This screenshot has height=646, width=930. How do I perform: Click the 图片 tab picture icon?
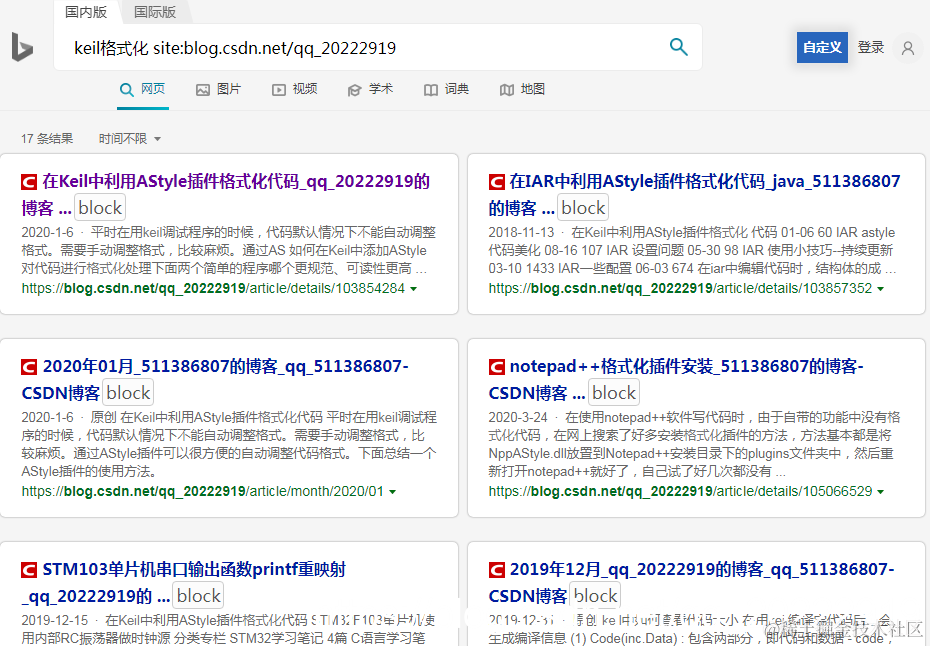(203, 90)
